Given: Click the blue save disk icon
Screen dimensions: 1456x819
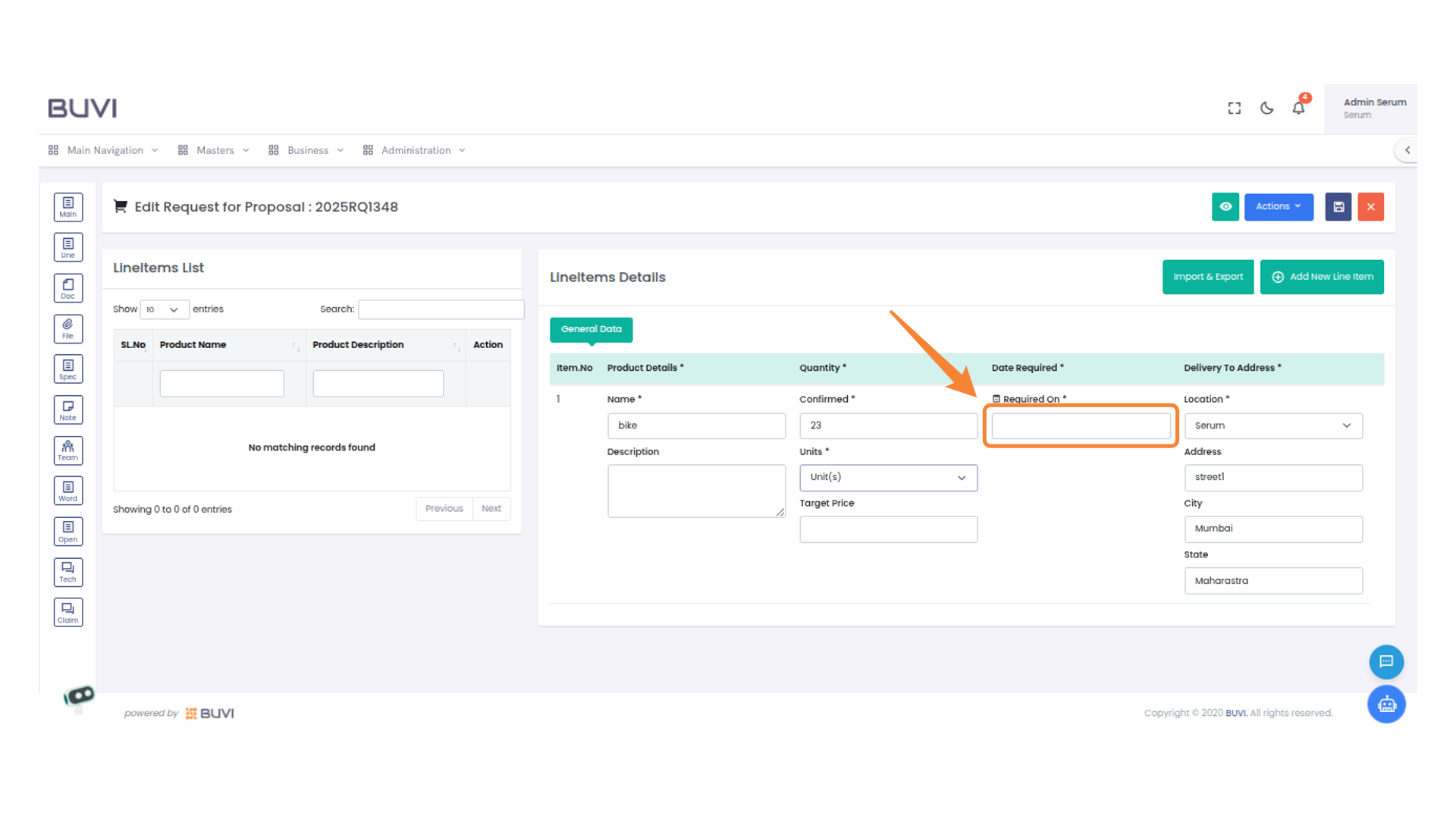Looking at the screenshot, I should point(1338,207).
